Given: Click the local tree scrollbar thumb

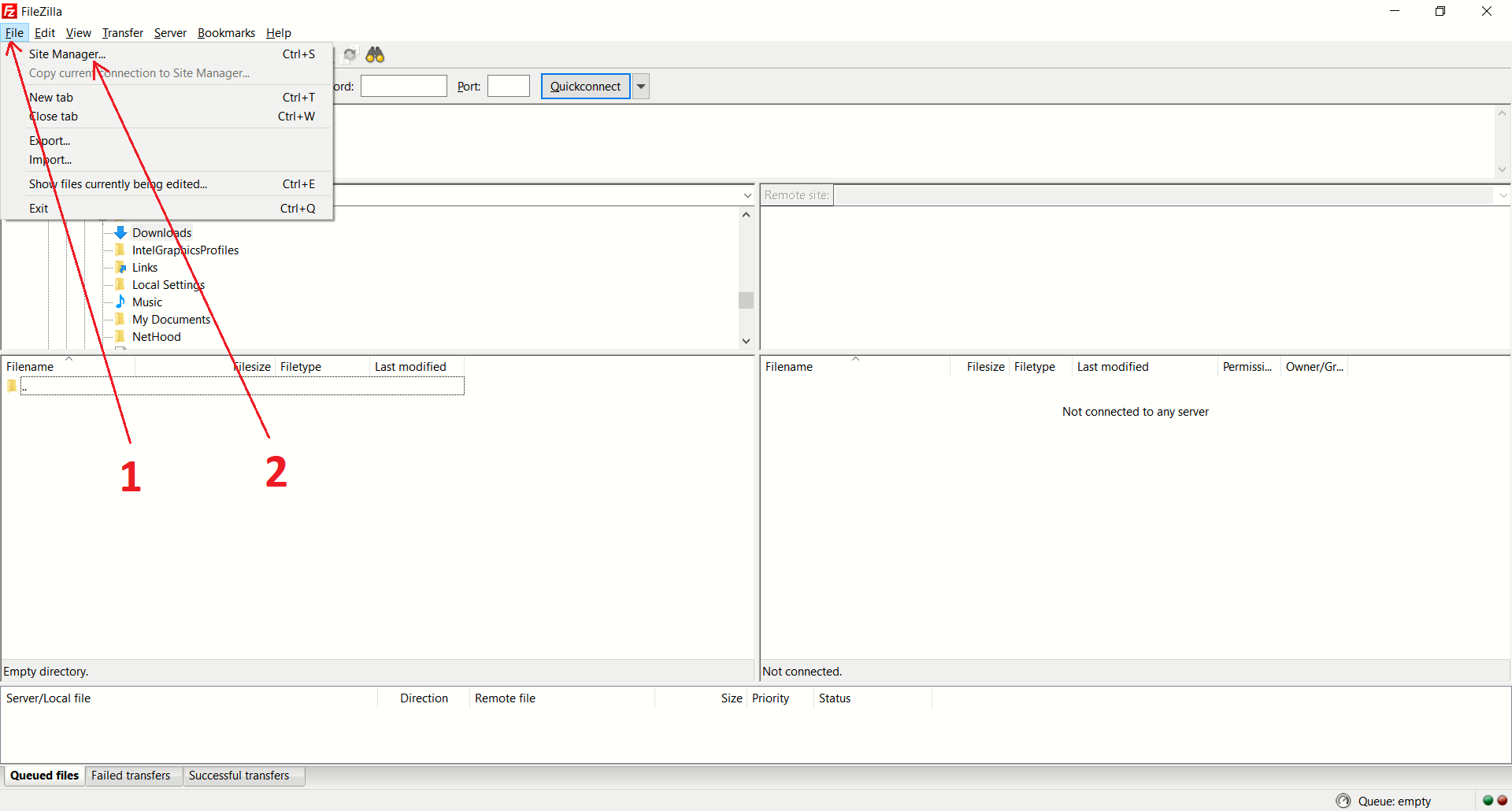Looking at the screenshot, I should tap(746, 300).
